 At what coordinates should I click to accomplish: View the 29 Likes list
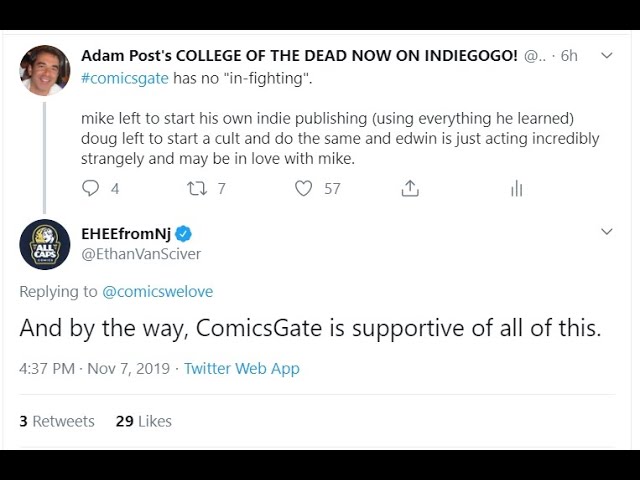143,421
